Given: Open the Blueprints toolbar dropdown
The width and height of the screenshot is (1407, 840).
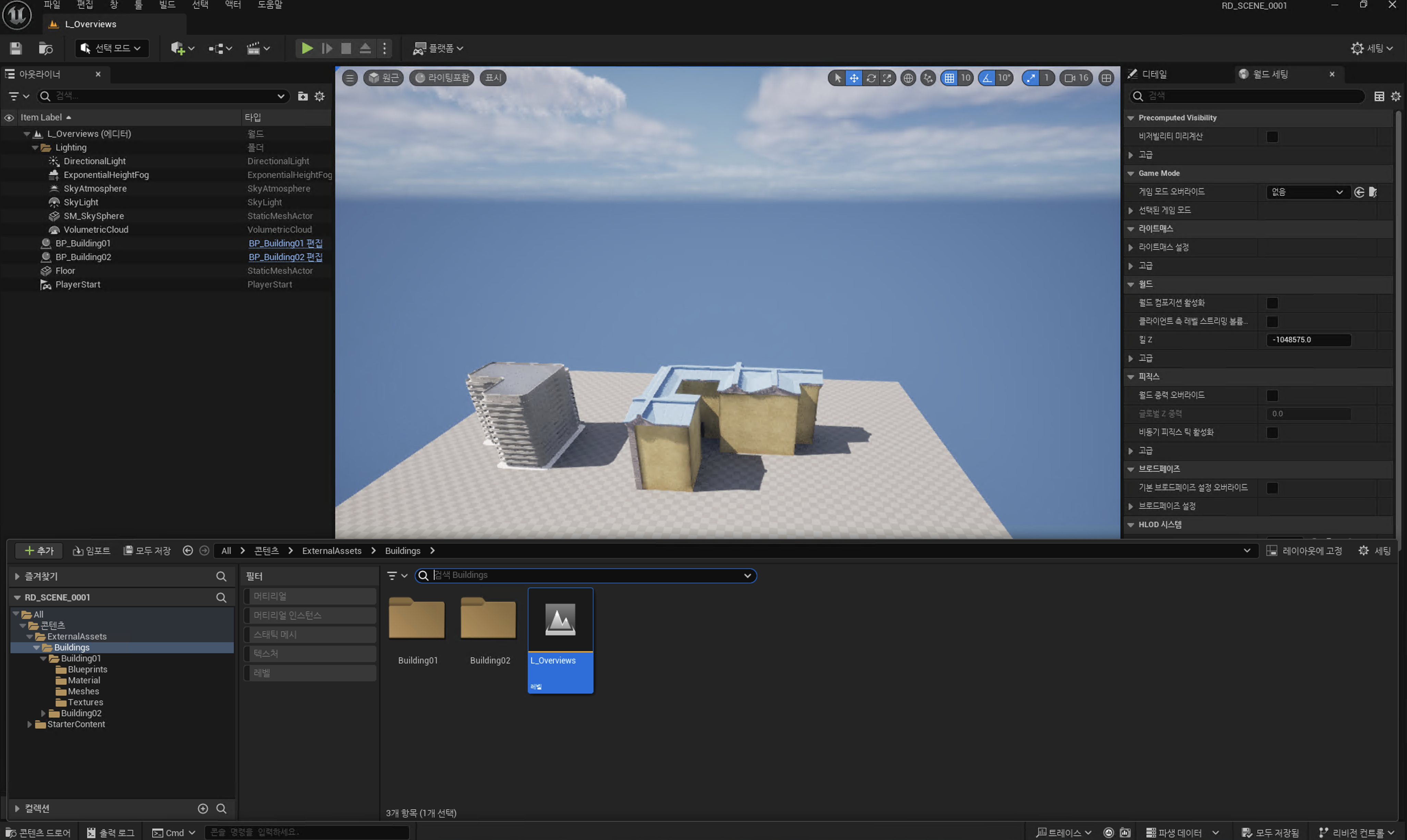Looking at the screenshot, I should point(220,48).
